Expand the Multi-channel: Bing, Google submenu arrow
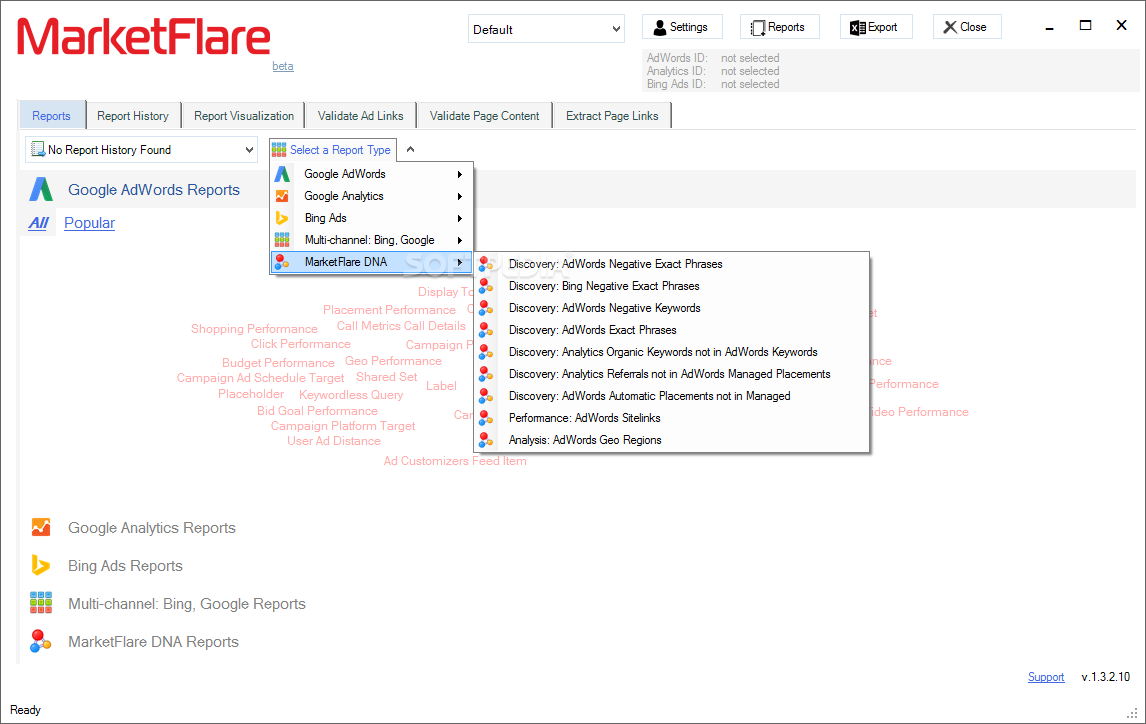This screenshot has width=1146, height=724. (x=460, y=240)
